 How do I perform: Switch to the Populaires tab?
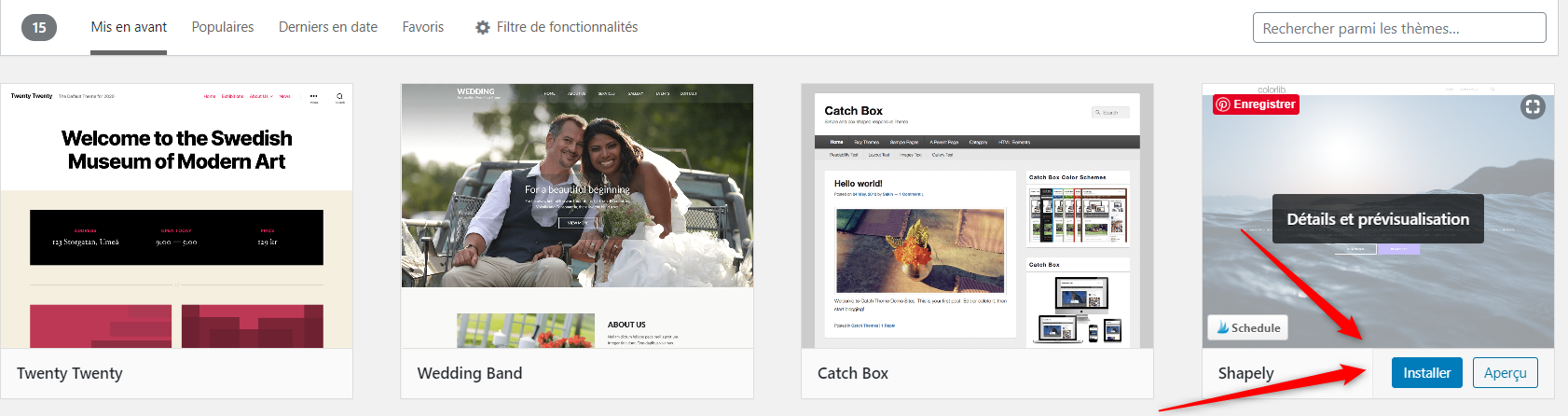pos(223,27)
